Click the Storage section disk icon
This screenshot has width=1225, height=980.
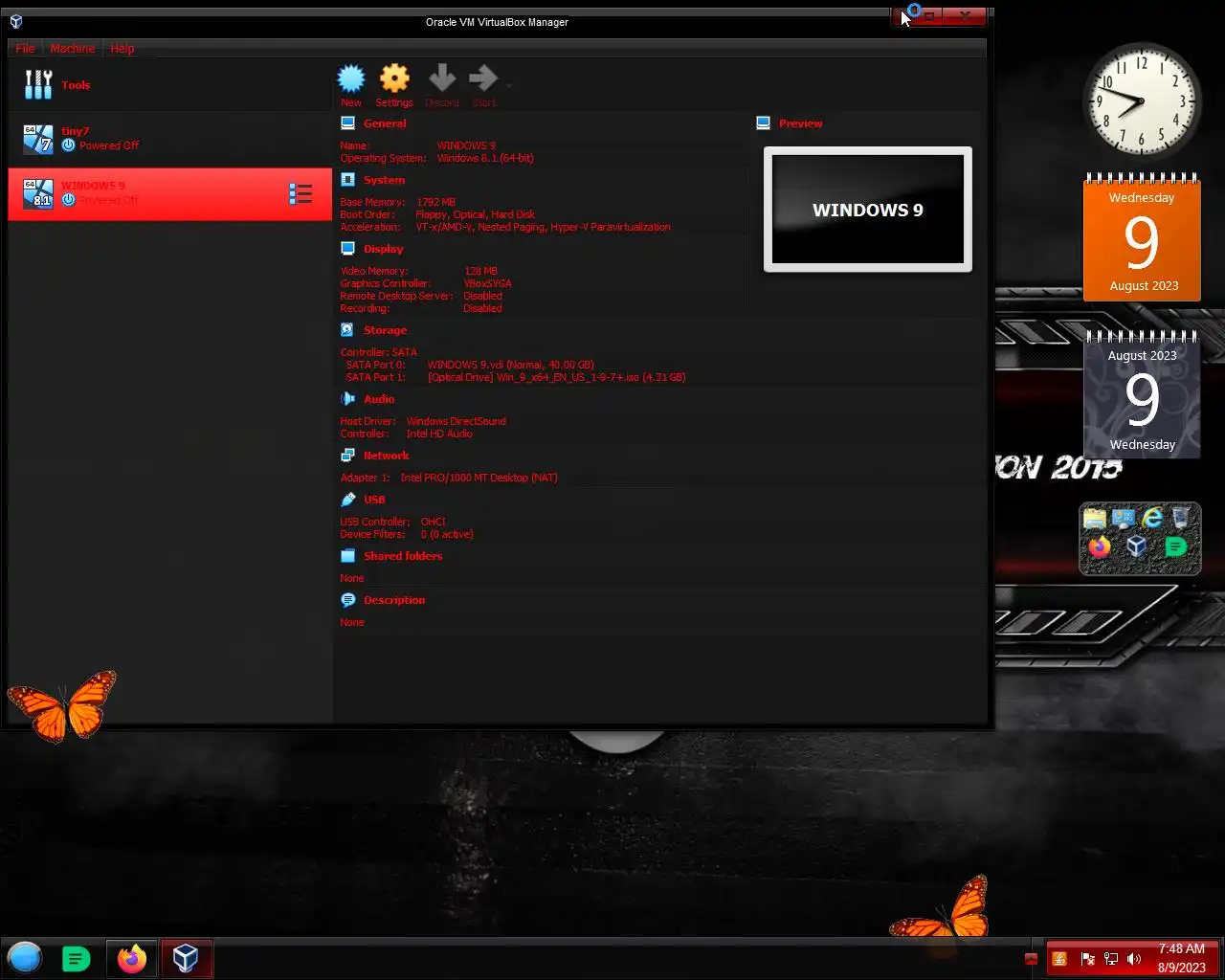pos(347,330)
